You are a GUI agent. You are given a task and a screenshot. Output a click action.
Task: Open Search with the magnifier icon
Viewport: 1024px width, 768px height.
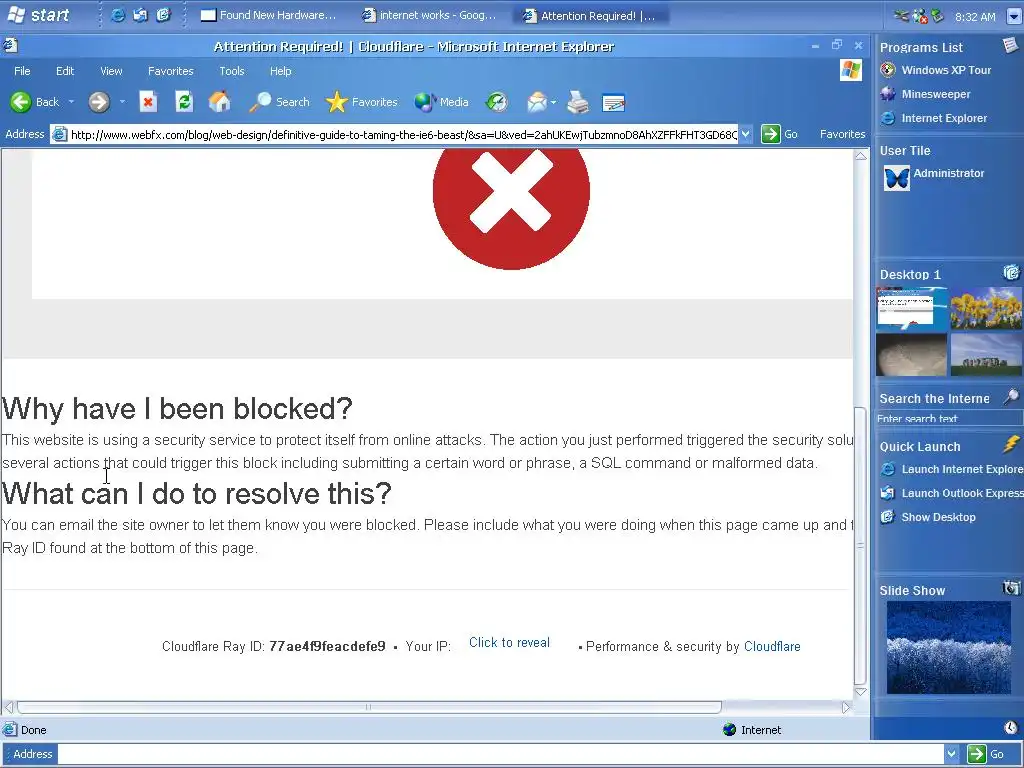[279, 102]
